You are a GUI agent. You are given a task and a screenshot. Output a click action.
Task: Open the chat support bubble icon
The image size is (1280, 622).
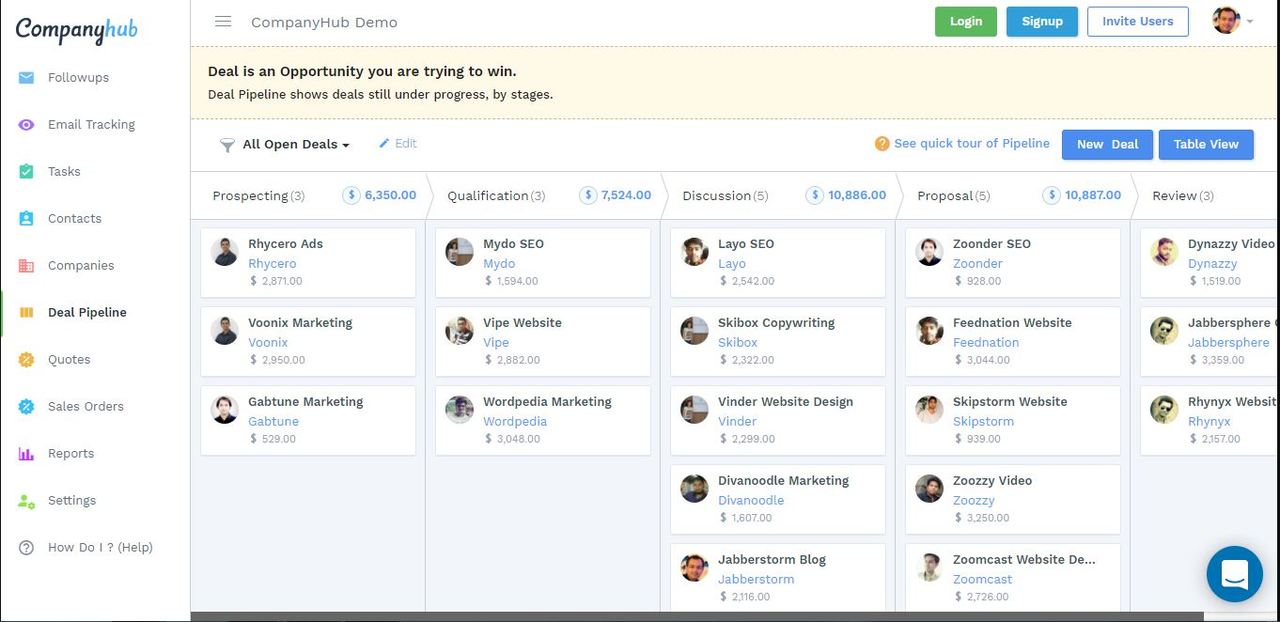coord(1234,574)
